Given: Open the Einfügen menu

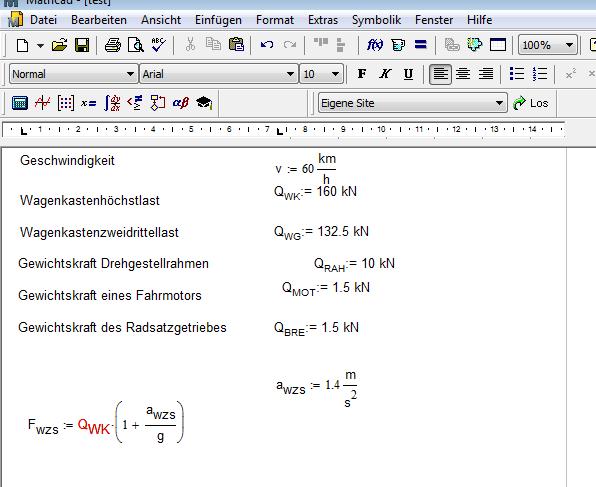Looking at the screenshot, I should point(218,20).
